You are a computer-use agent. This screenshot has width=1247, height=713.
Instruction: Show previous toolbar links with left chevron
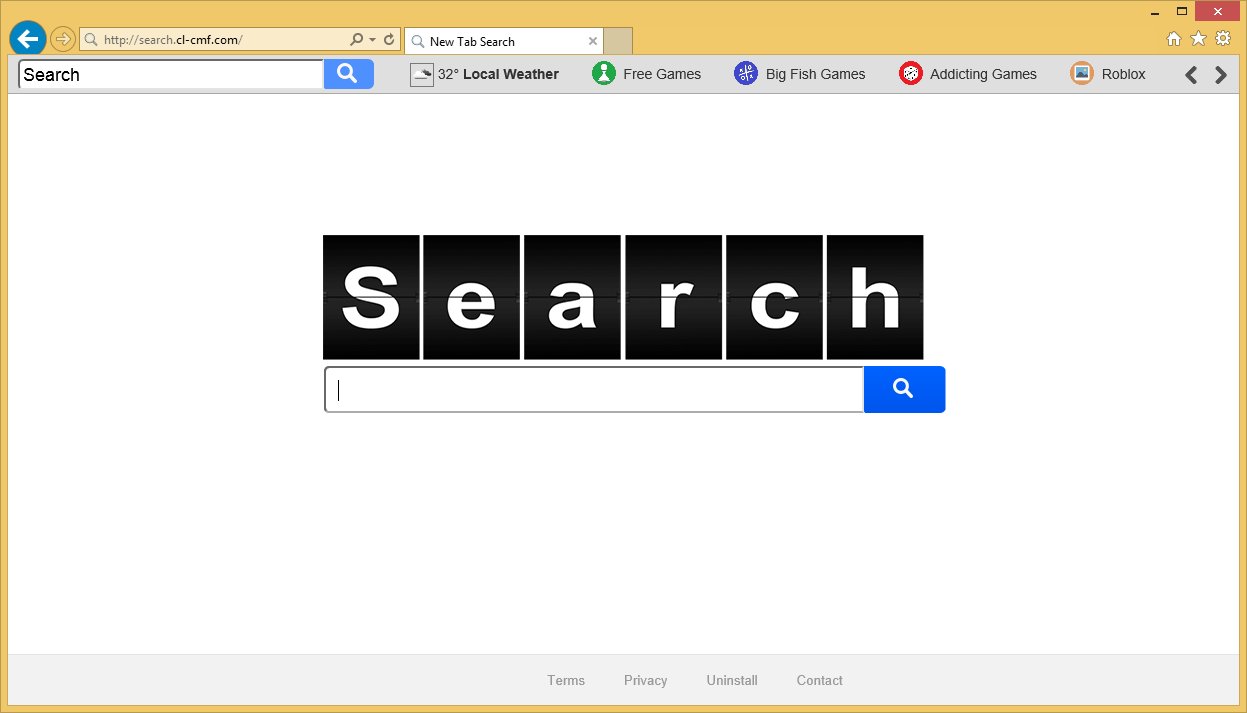(1191, 74)
